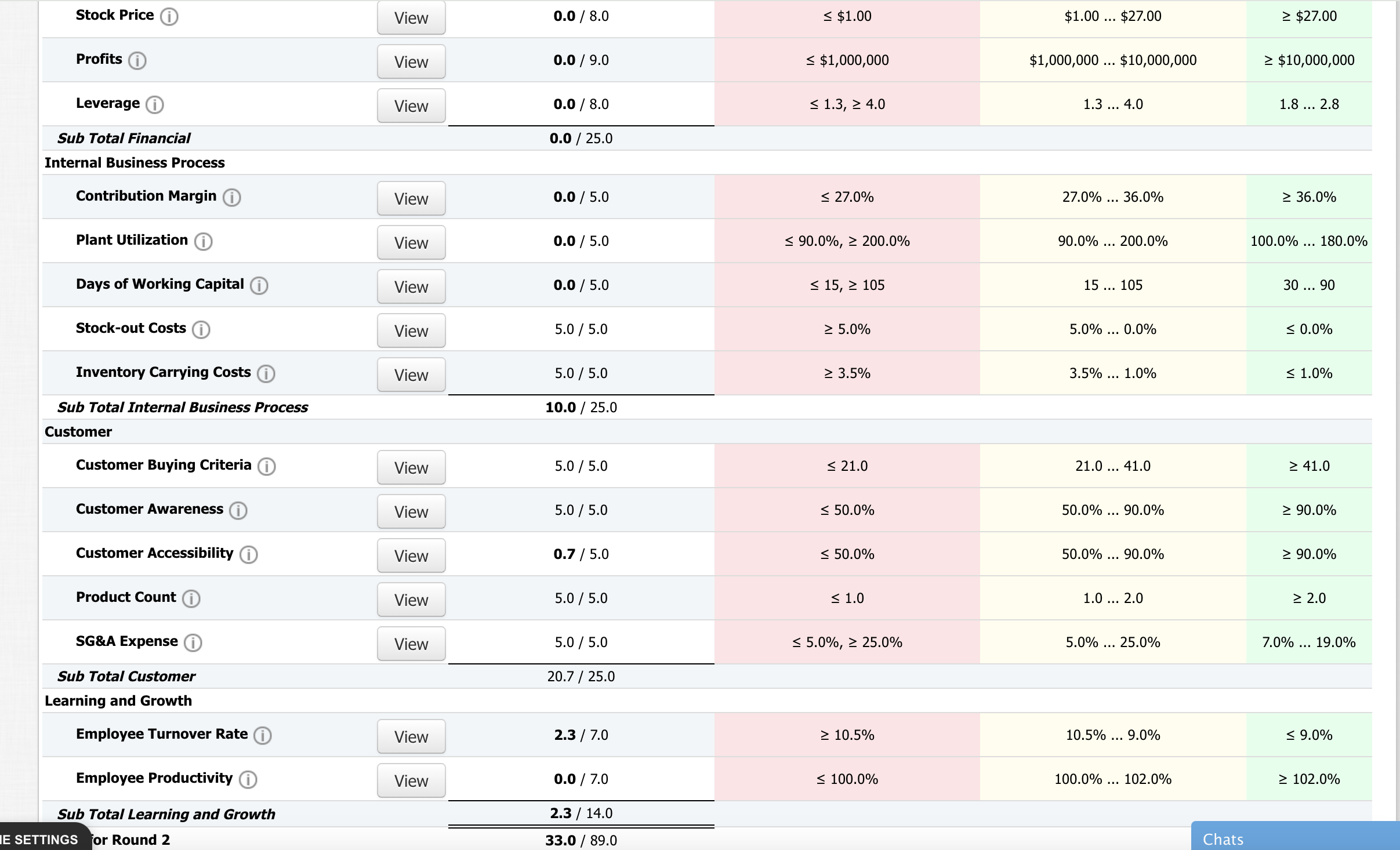Open the Customer Awareness info tooltip
Viewport: 1400px width, 850px height.
[x=238, y=510]
